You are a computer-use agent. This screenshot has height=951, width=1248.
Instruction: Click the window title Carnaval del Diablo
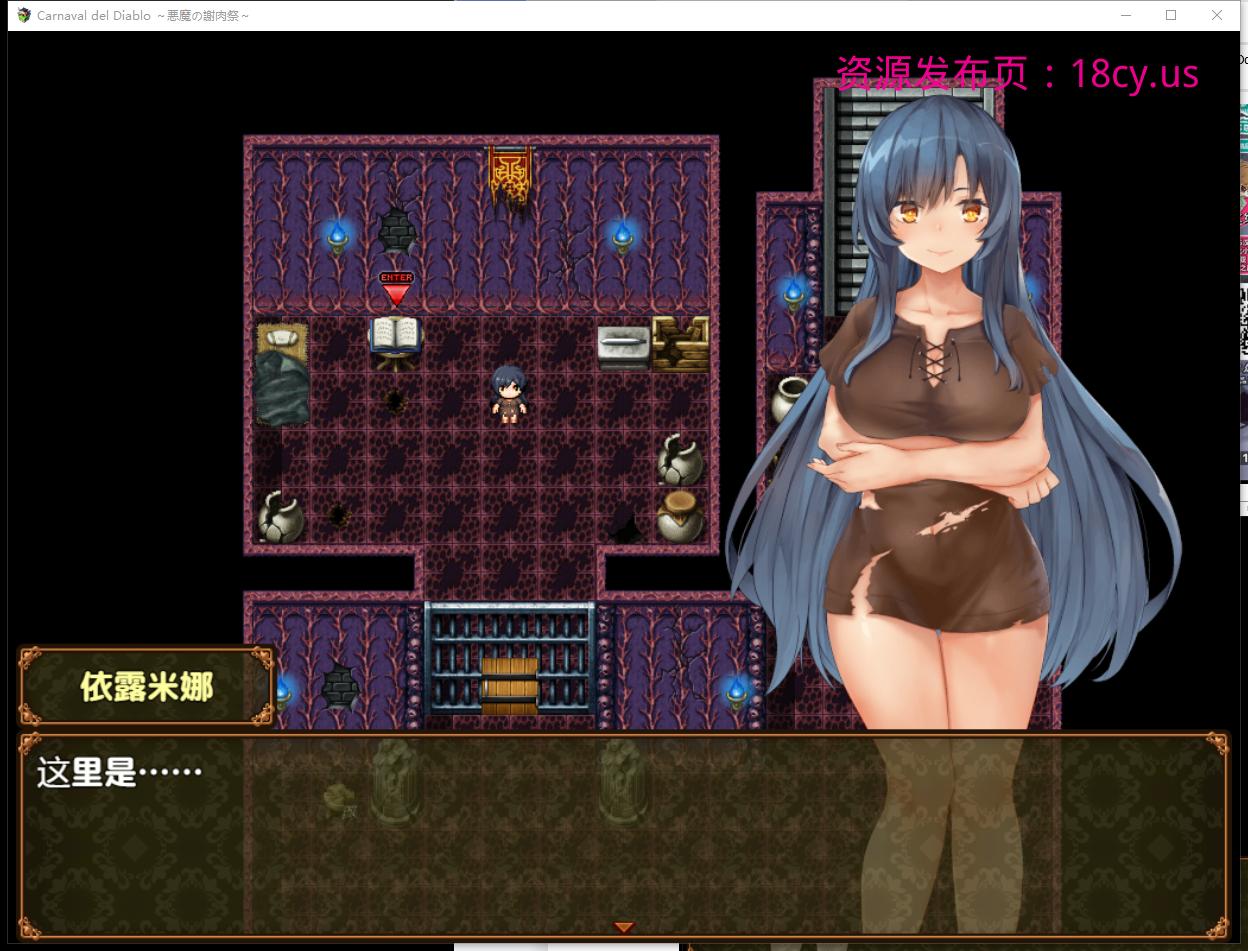pos(143,15)
